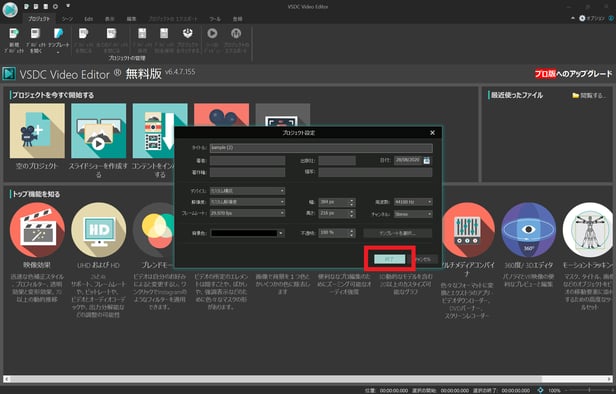Click the publisher input field in dialog

tap(337, 160)
